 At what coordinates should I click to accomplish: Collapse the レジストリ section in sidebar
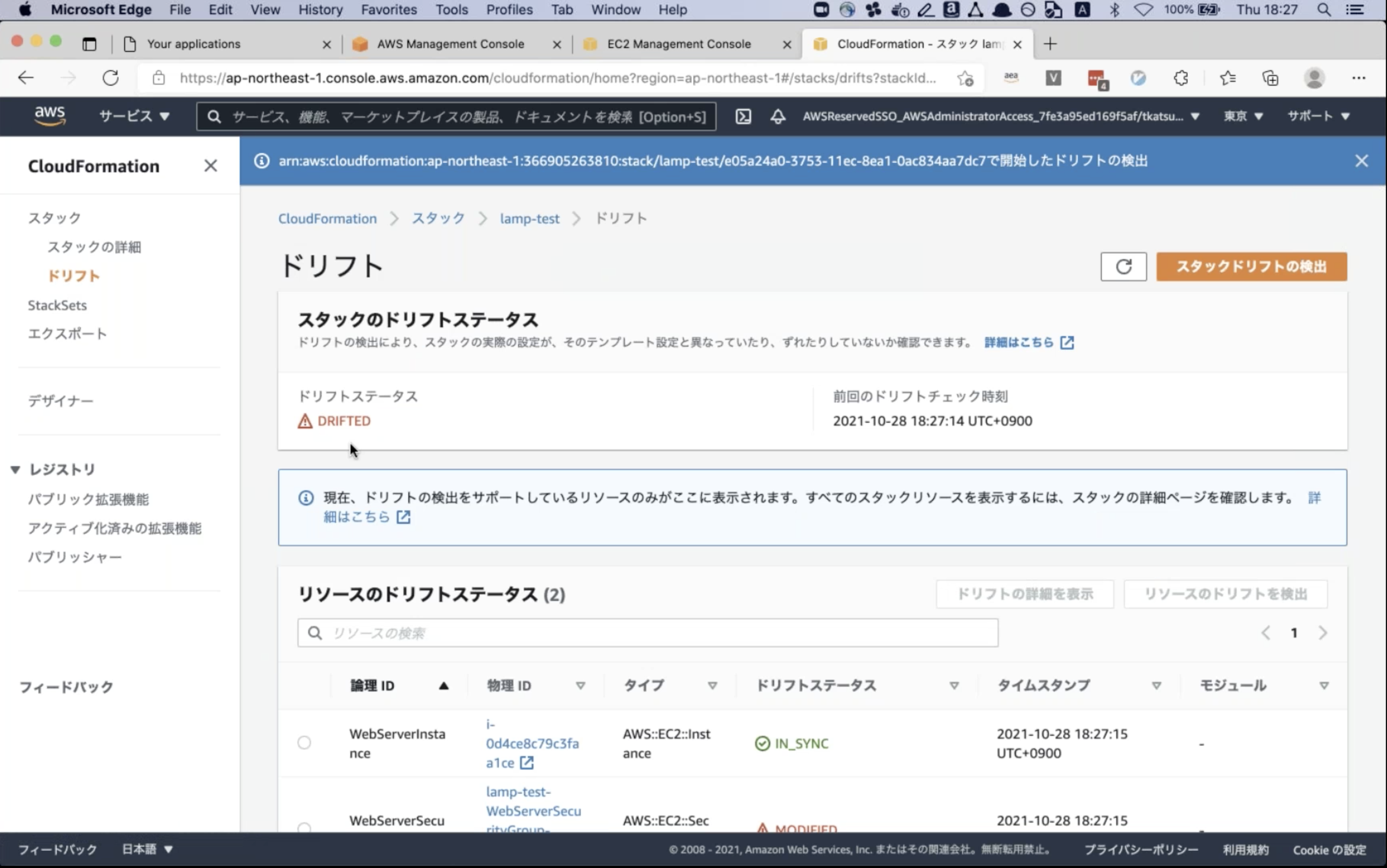(16, 470)
